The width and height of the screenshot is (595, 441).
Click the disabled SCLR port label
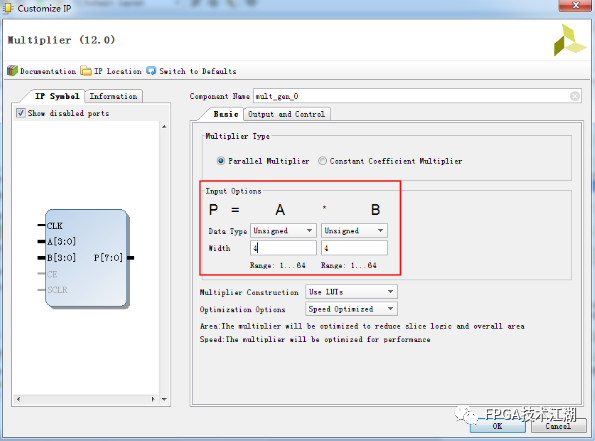pyautogui.click(x=57, y=290)
